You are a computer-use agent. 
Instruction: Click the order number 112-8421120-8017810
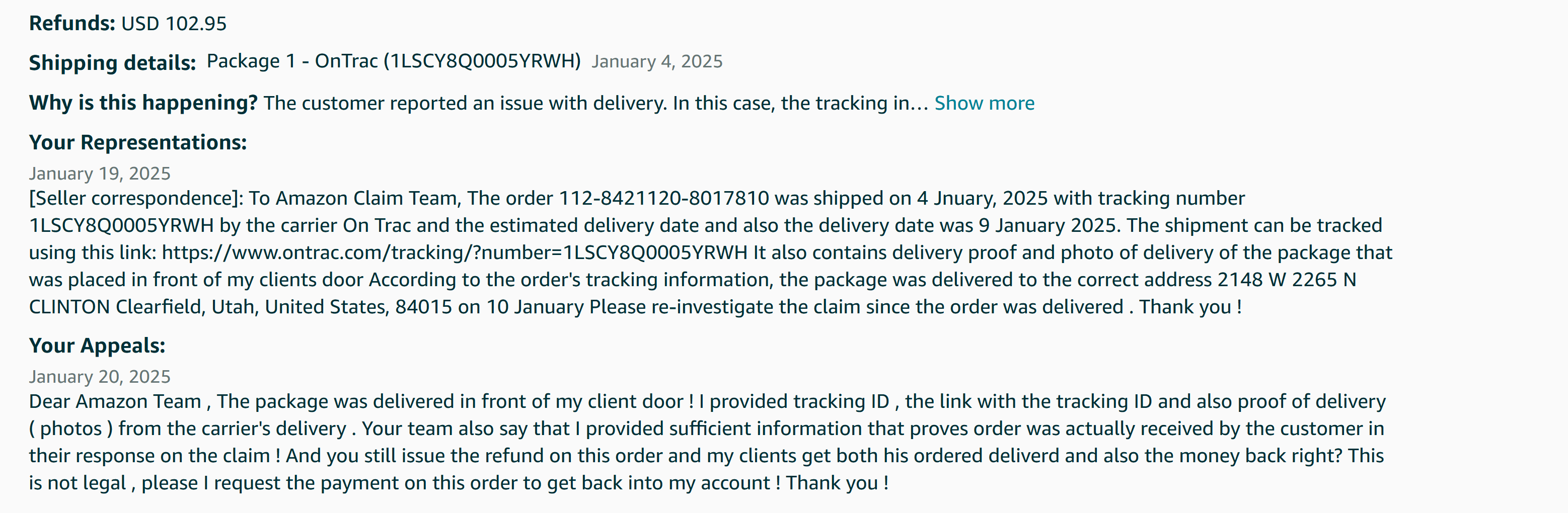tap(663, 198)
